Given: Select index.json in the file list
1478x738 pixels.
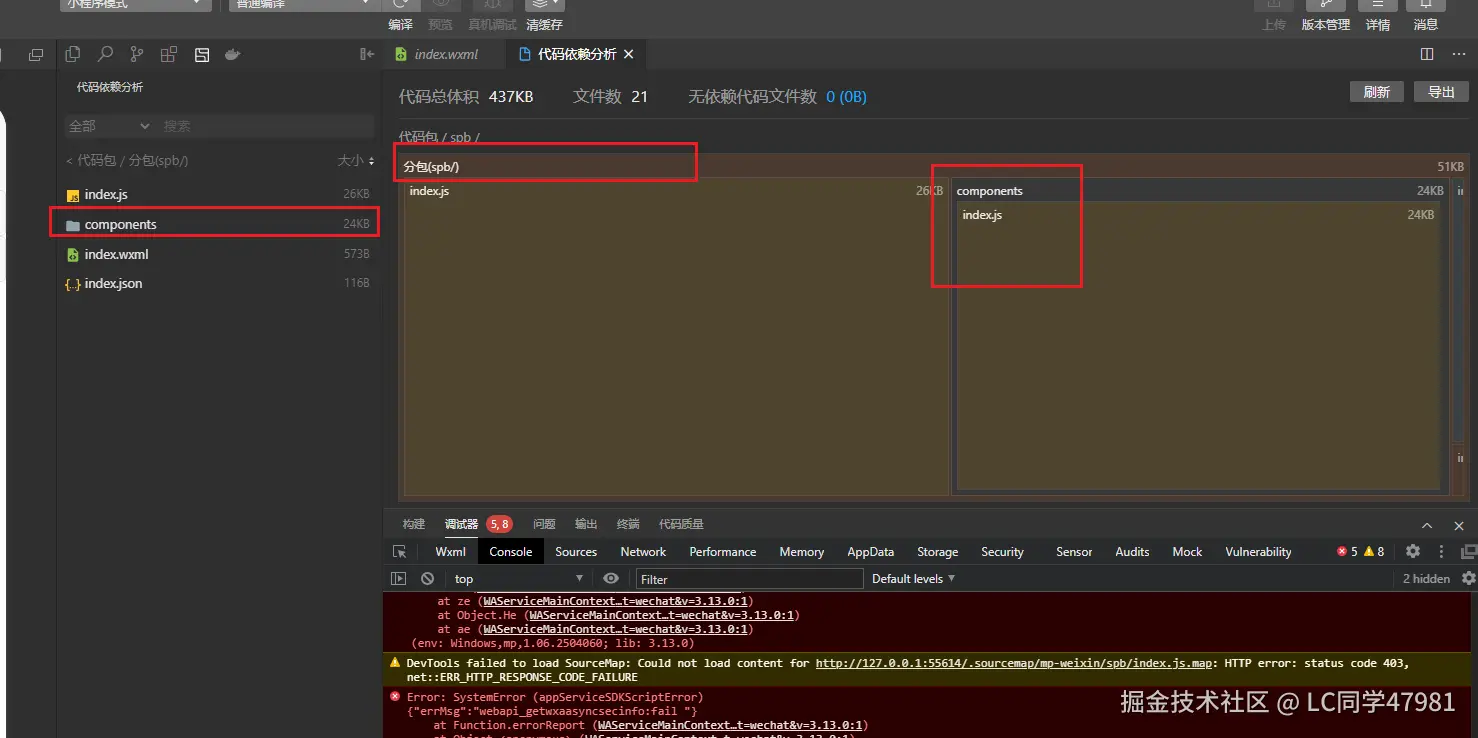Looking at the screenshot, I should (217, 283).
